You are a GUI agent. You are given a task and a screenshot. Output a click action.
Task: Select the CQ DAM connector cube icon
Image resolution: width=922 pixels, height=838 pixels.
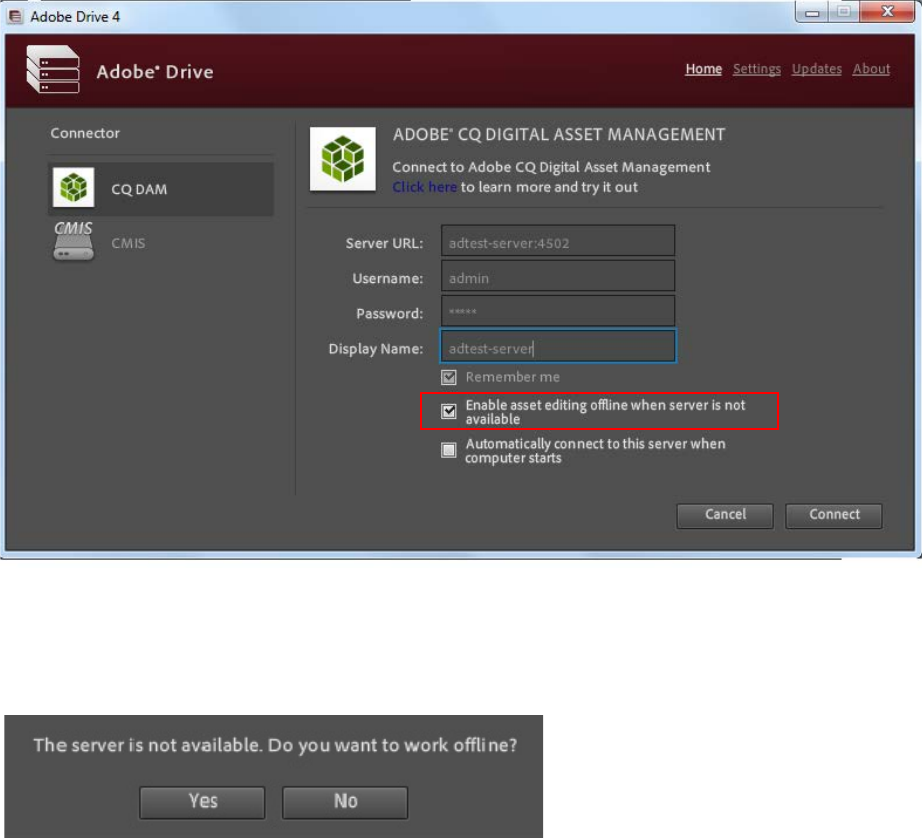click(x=74, y=188)
